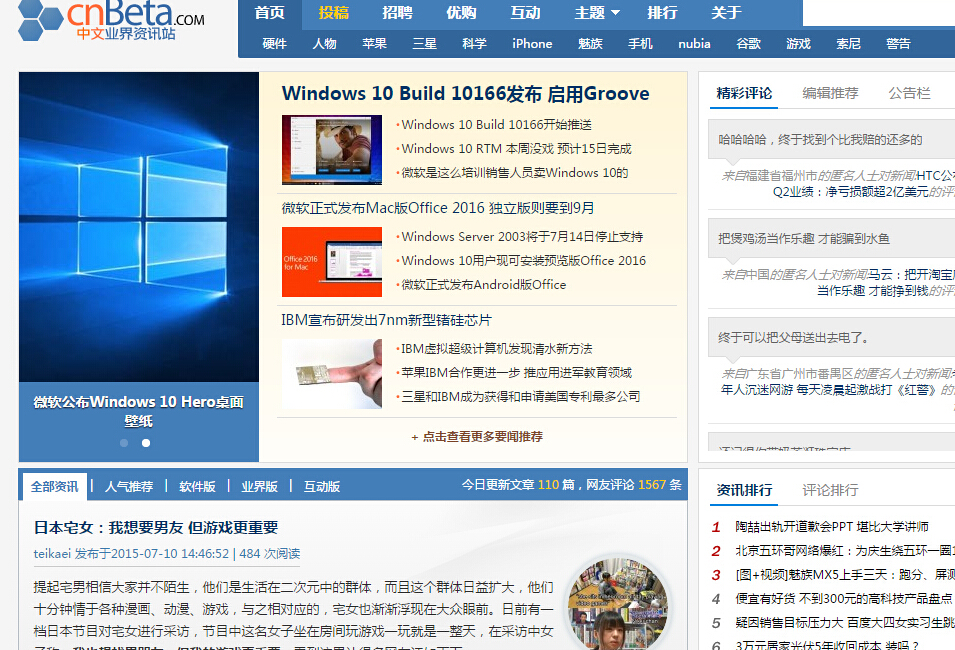Viewport: 955px width, 650px height.
Task: Click the cnBeta.COM site logo
Action: pos(111,21)
